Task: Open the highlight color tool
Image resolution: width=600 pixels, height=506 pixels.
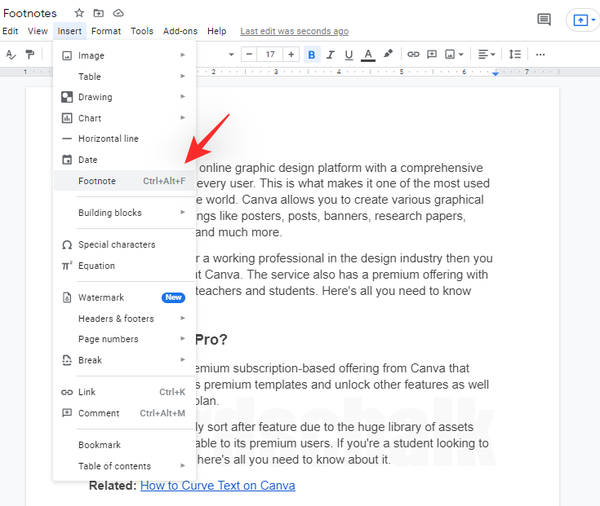Action: click(x=388, y=54)
